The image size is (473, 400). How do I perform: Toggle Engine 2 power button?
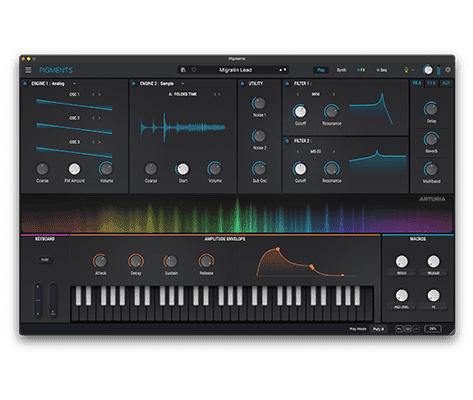134,84
